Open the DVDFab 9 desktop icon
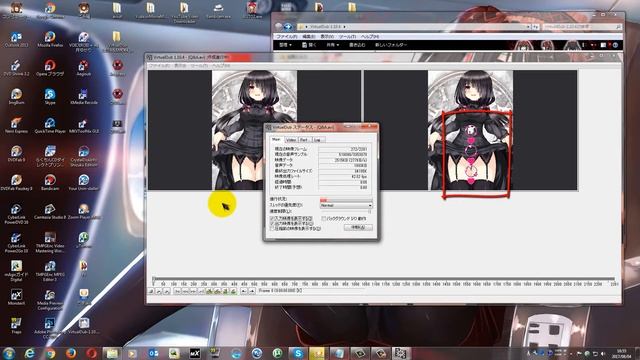The image size is (640, 360). click(x=16, y=153)
